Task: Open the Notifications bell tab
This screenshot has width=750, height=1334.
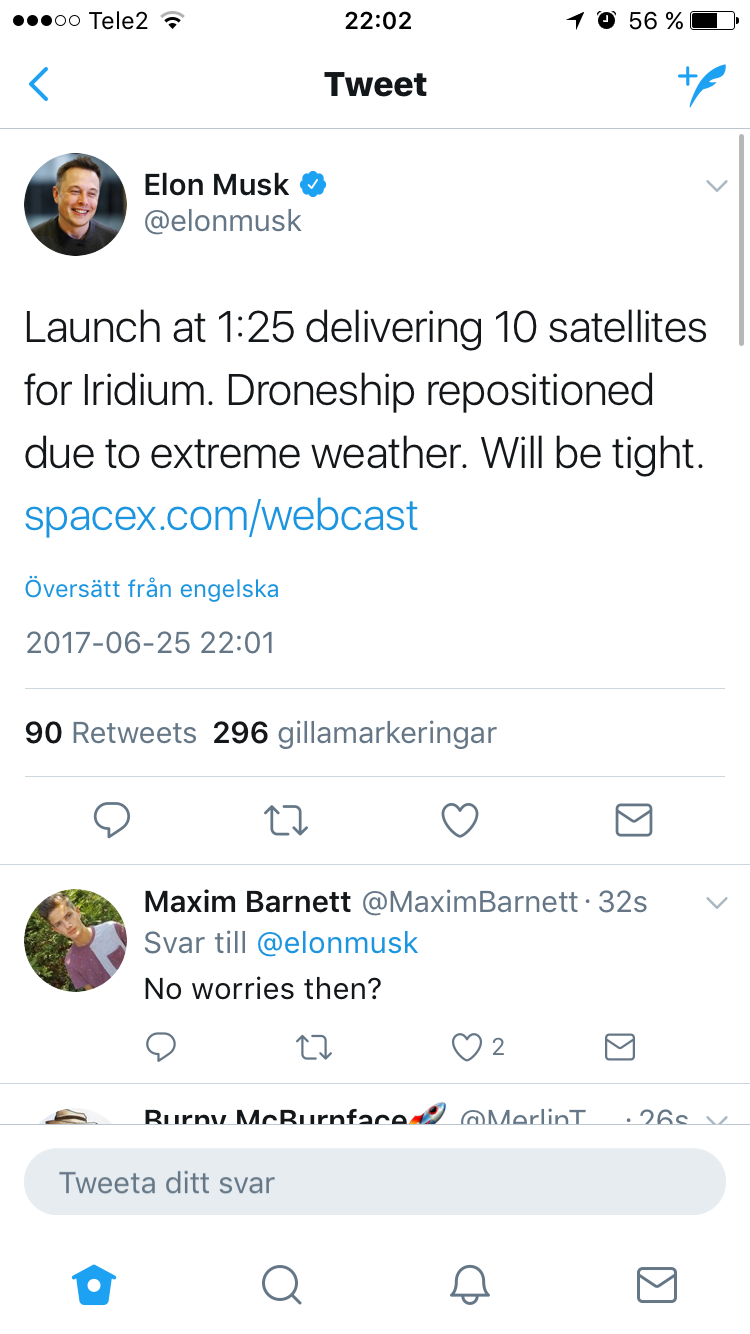Action: [x=469, y=1284]
